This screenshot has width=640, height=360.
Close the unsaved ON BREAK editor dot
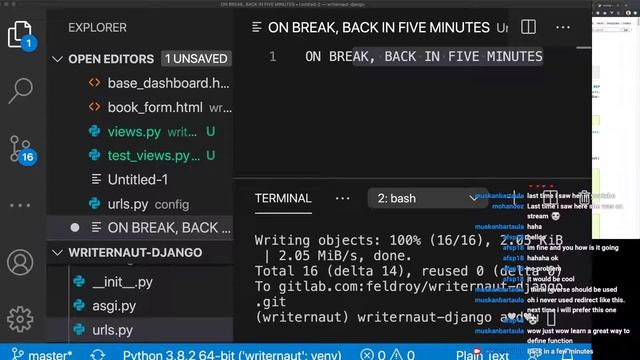[x=75, y=227]
